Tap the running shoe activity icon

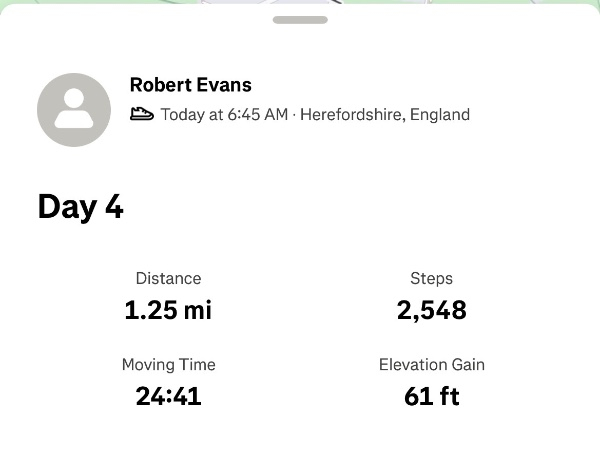coord(142,114)
